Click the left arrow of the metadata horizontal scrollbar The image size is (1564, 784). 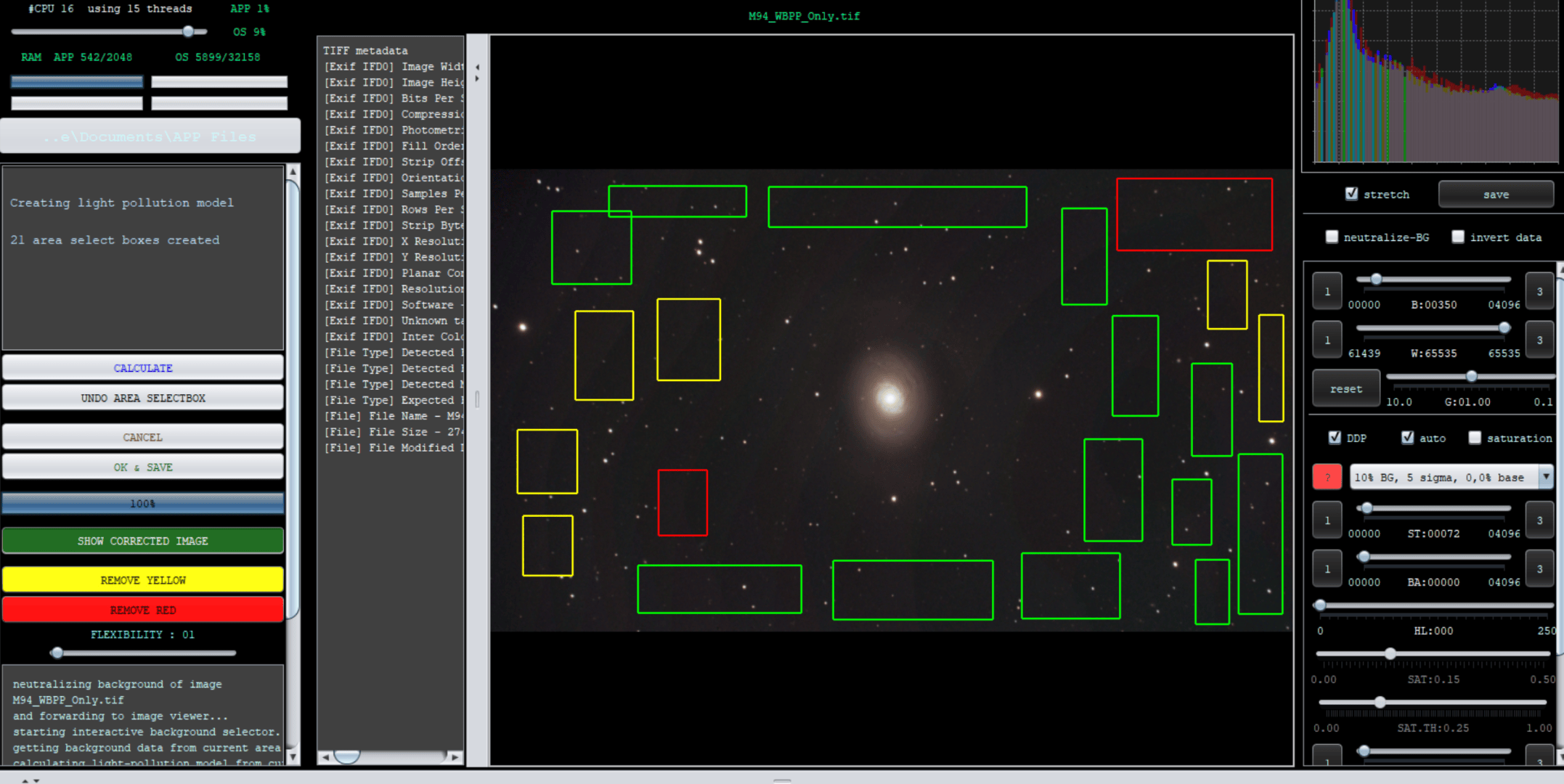pyautogui.click(x=325, y=757)
